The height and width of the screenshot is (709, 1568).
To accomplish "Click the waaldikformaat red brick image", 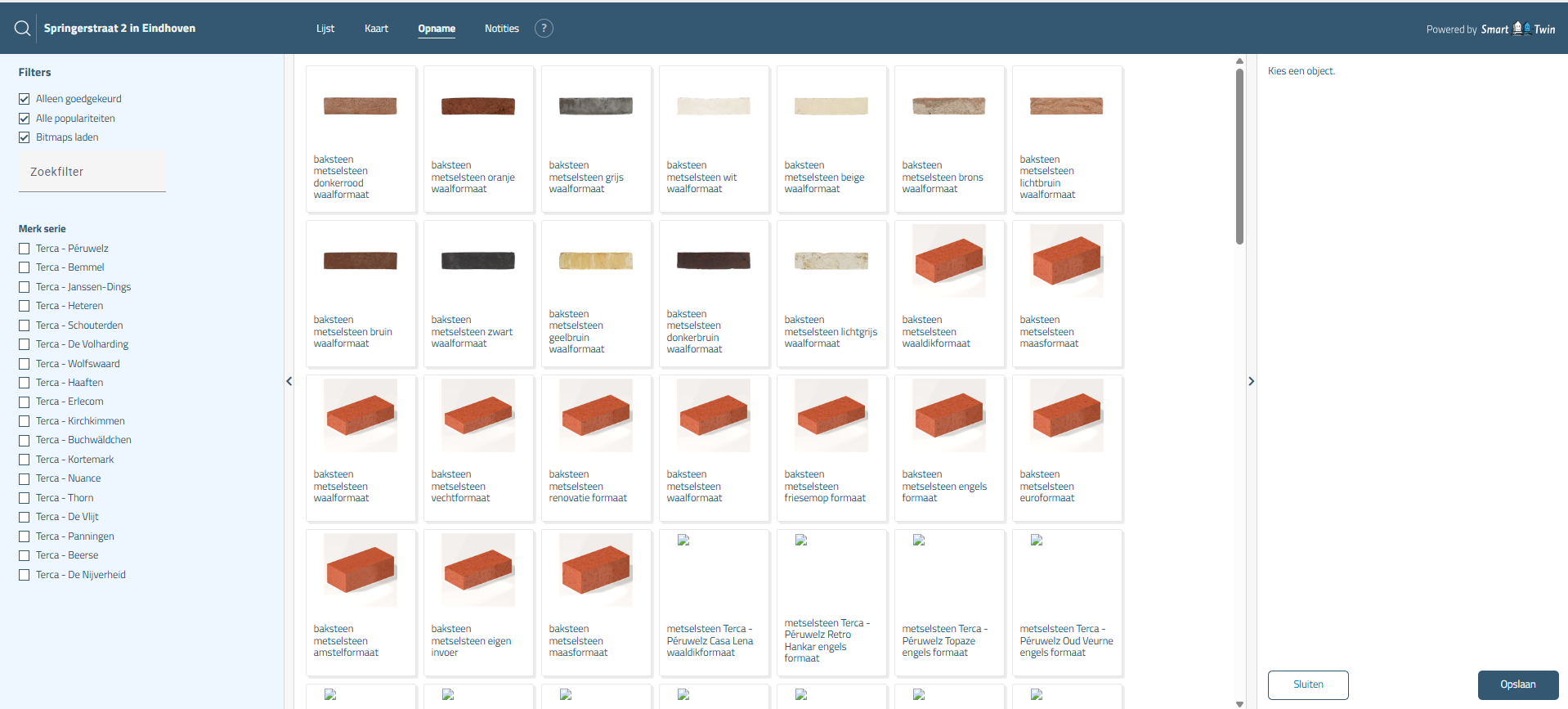I will coord(948,261).
